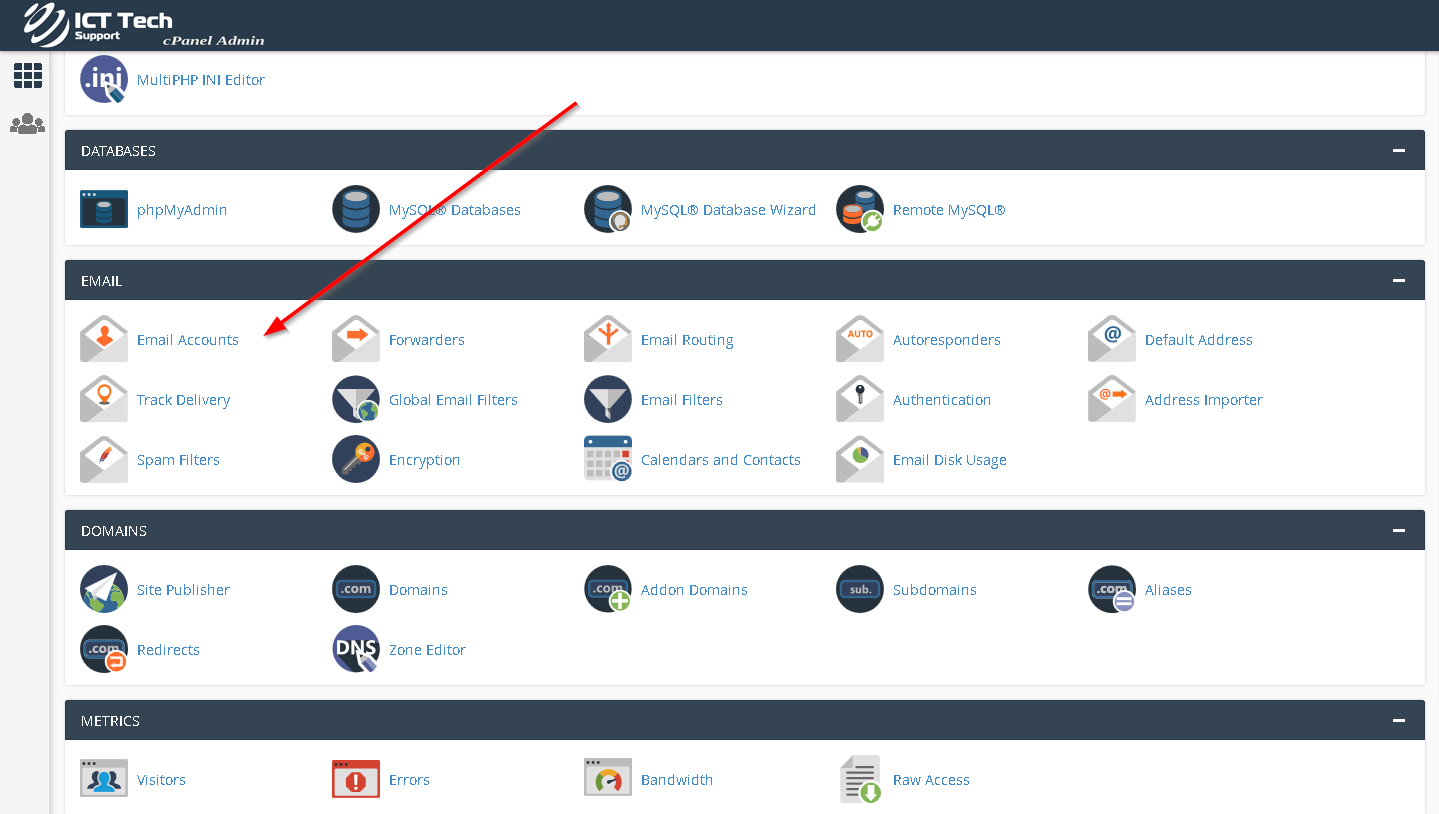Click the Zone Editor DNS icon
Viewport: 1439px width, 814px height.
[x=356, y=649]
